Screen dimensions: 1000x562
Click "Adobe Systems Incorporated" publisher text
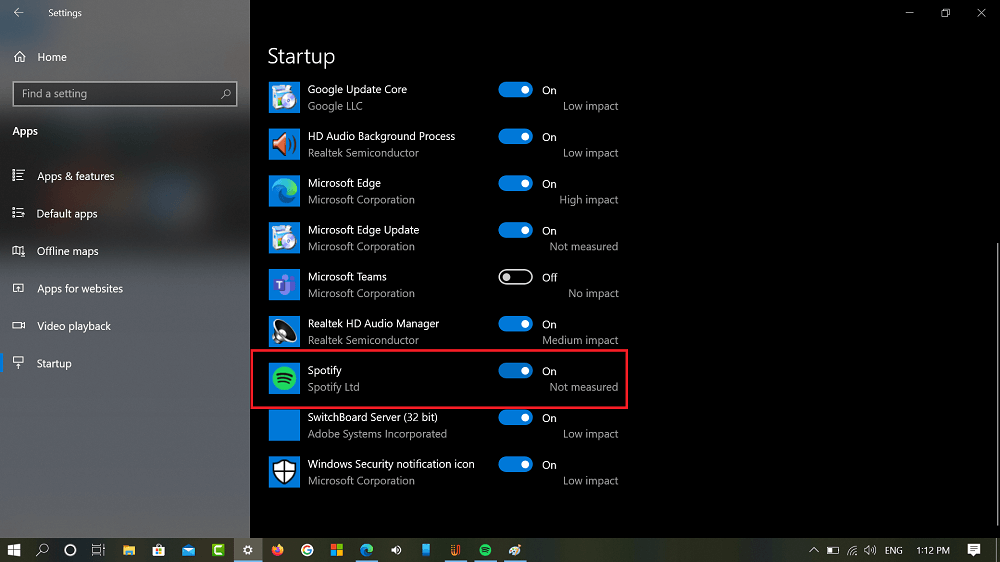click(377, 434)
